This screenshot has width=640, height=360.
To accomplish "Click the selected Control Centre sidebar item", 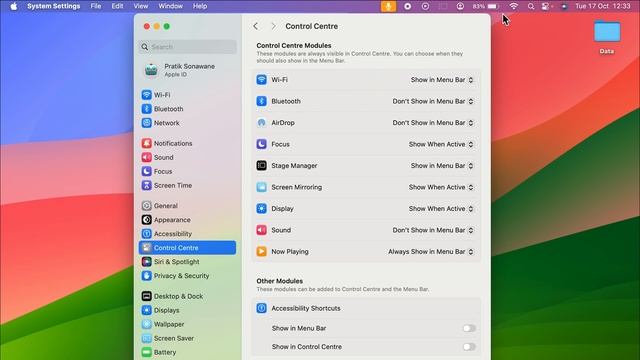I will click(x=187, y=248).
